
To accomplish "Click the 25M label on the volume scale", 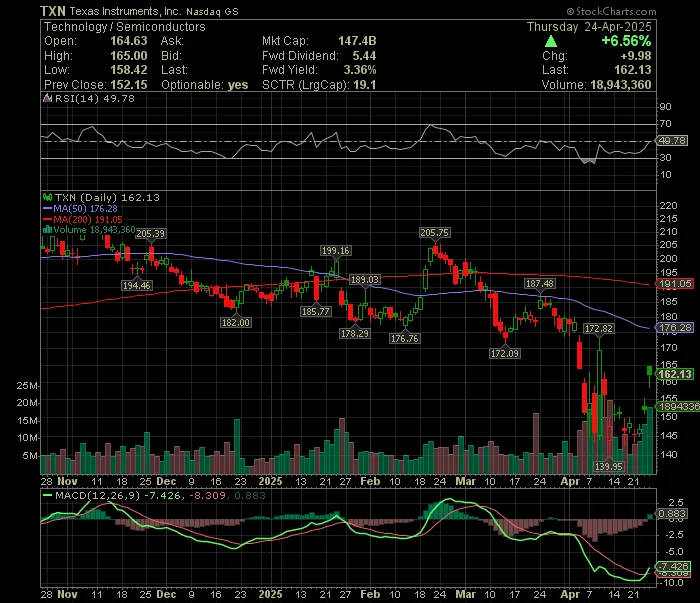I will pyautogui.click(x=27, y=385).
